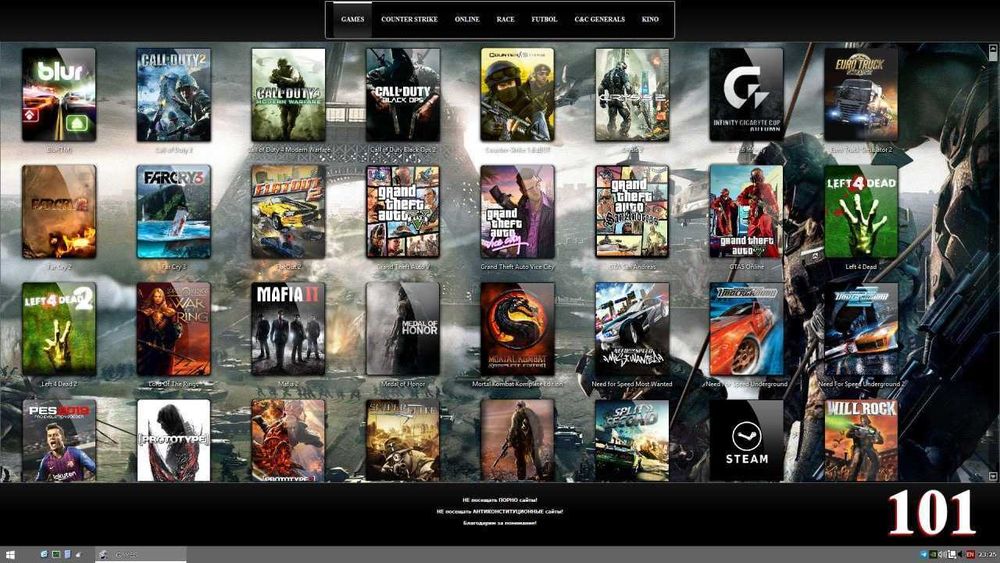Click the game list scroll-up arrow
The width and height of the screenshot is (1000, 563).
993,48
